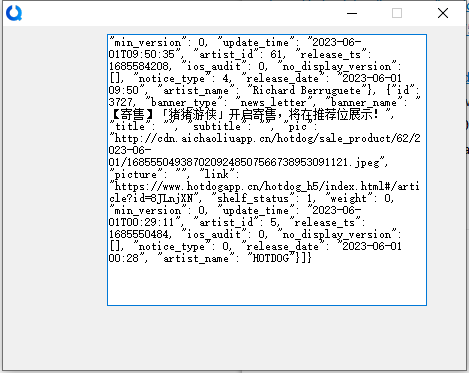Click the long .jpeg filename line
The height and width of the screenshot is (373, 469).
pyautogui.click(x=245, y=163)
